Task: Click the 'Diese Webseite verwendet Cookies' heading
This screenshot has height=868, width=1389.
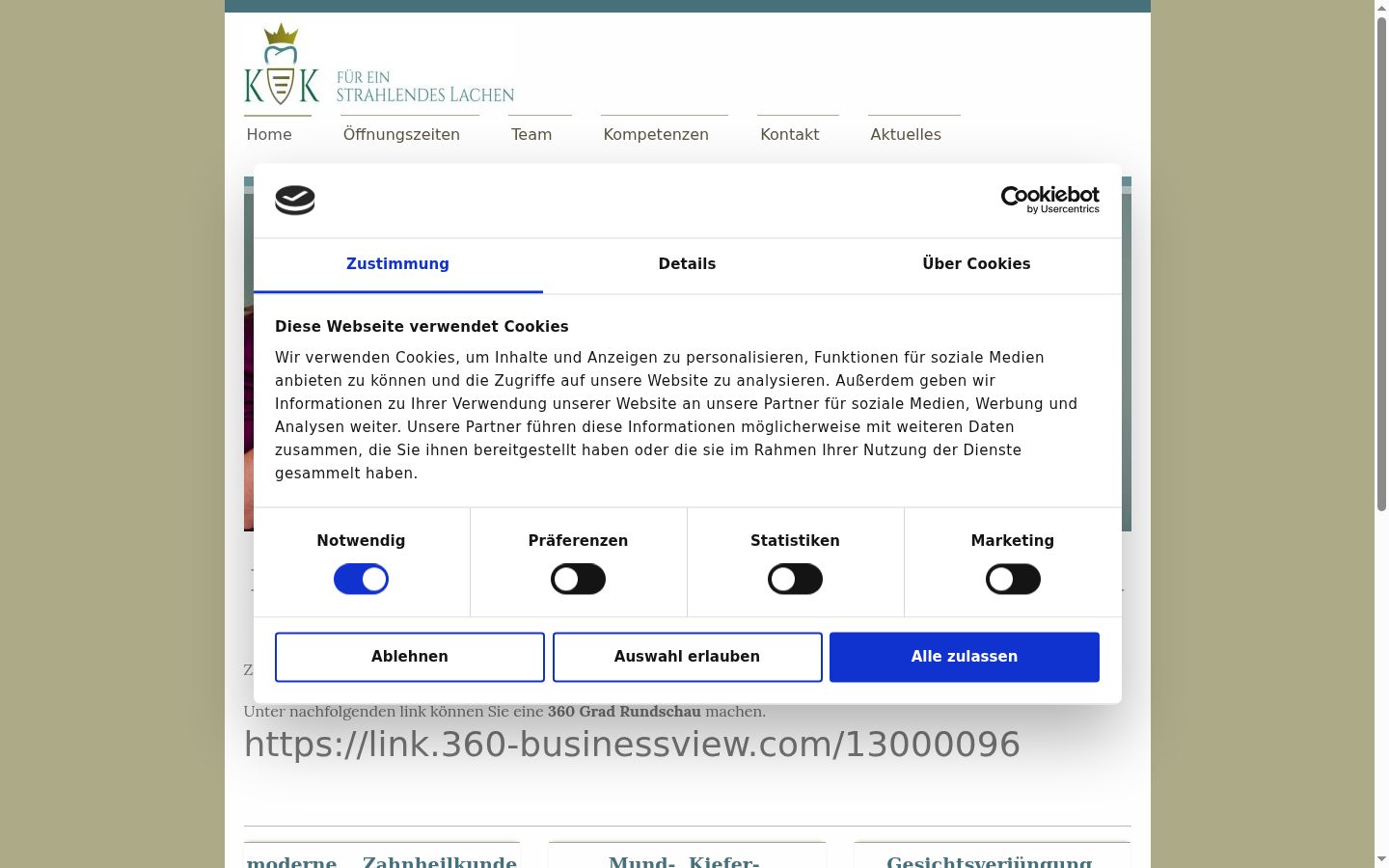Action: (x=422, y=327)
